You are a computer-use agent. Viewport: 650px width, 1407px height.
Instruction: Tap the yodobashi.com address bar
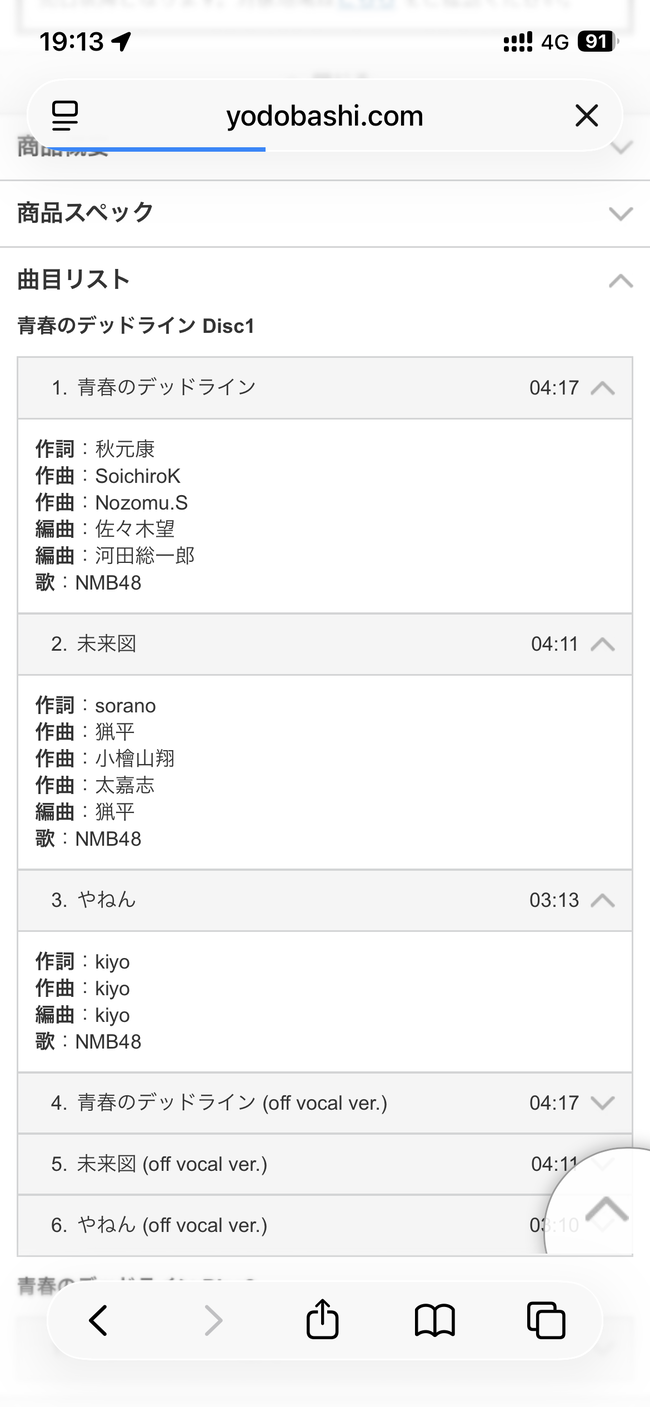[324, 116]
